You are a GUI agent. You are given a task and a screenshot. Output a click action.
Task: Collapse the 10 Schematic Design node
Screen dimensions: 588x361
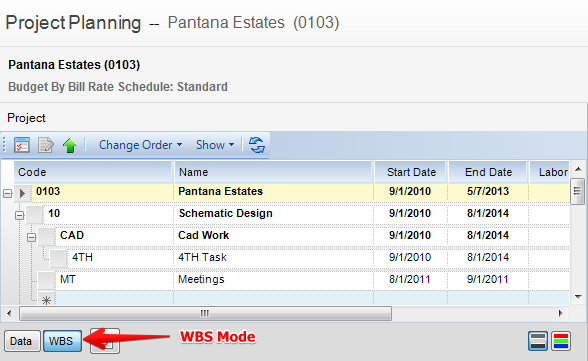(x=20, y=216)
